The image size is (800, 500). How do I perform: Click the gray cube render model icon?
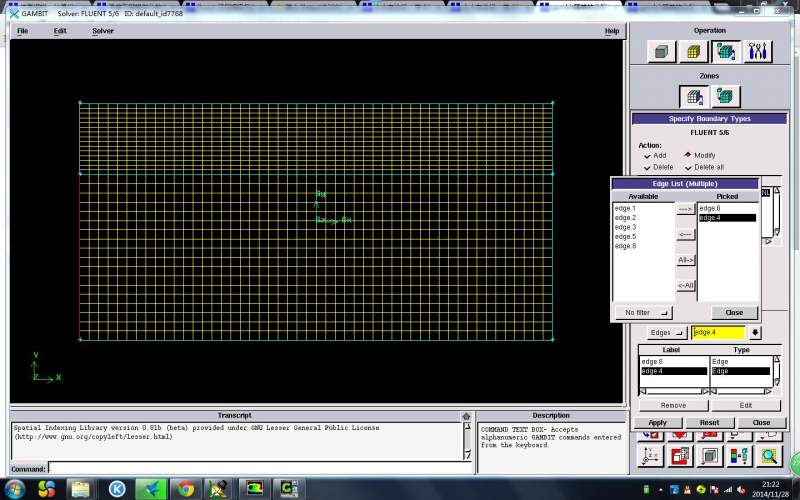coord(709,455)
